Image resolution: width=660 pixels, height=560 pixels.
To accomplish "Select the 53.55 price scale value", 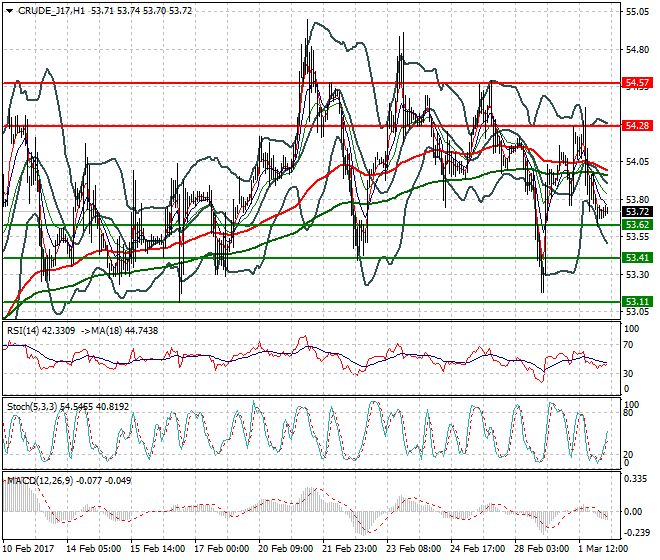I will (x=637, y=237).
